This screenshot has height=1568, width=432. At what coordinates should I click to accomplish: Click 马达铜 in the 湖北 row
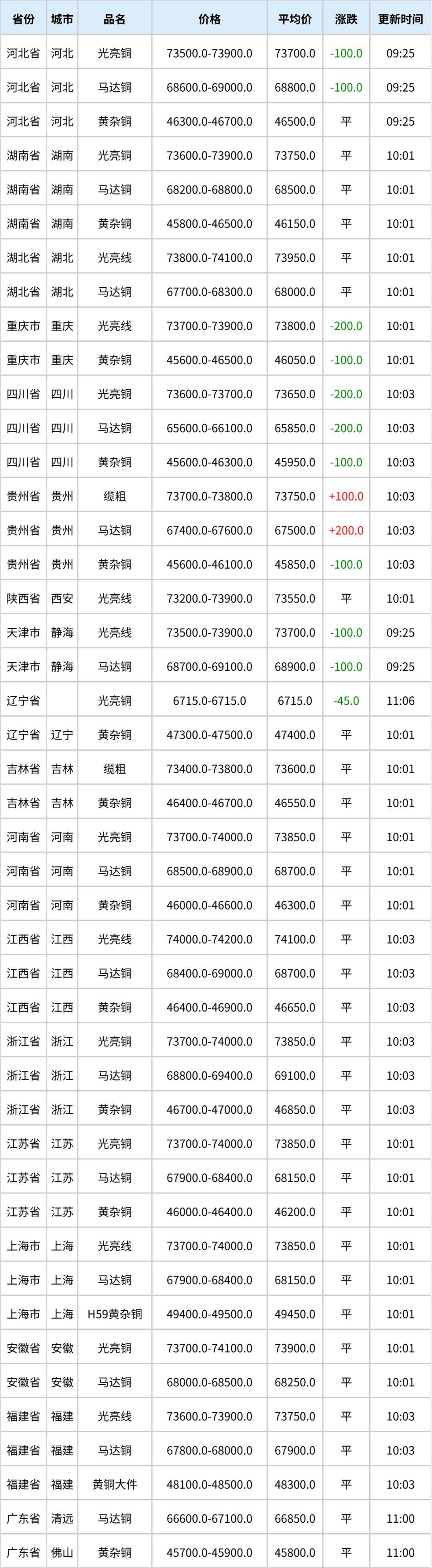(x=114, y=292)
